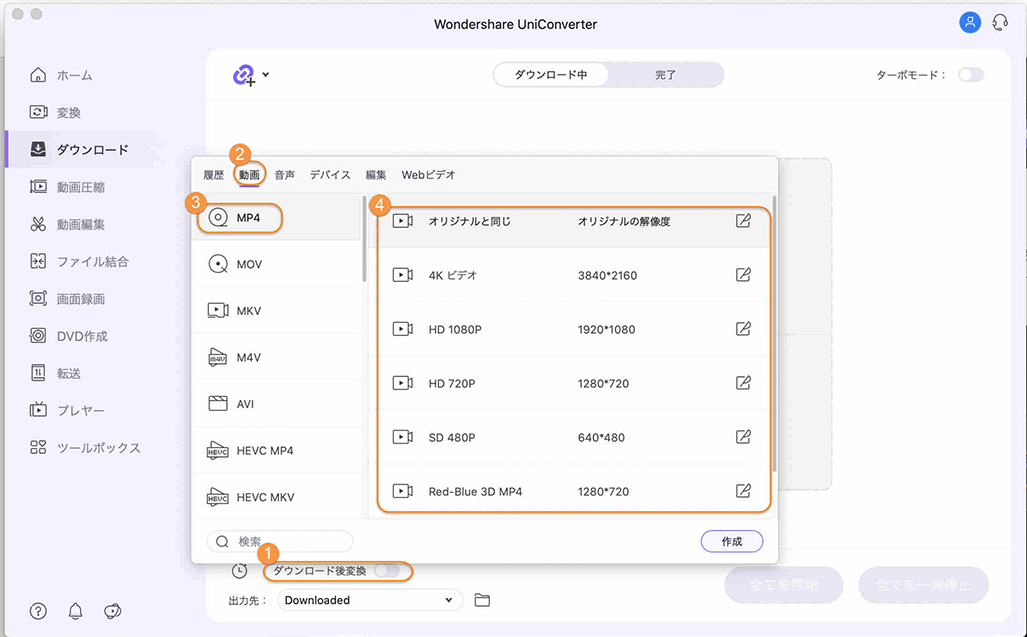This screenshot has height=637, width=1027.
Task: Switch to the 完了 tab
Action: click(x=665, y=75)
